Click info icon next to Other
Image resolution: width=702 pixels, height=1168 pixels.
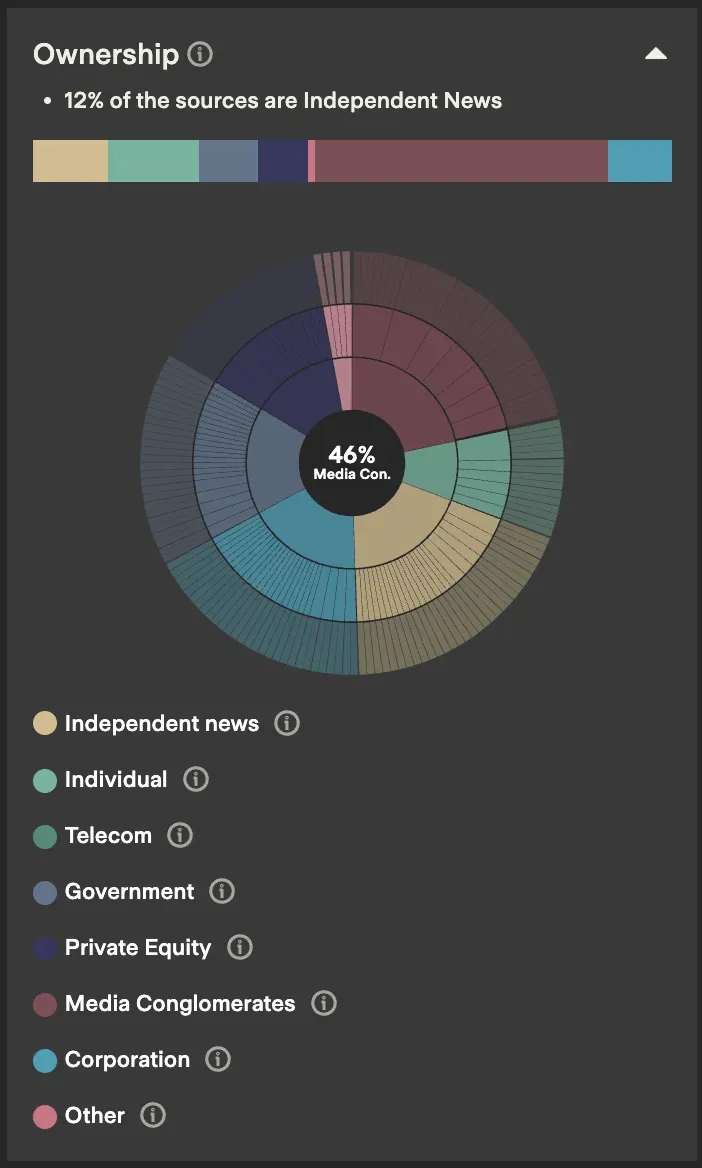[153, 1115]
